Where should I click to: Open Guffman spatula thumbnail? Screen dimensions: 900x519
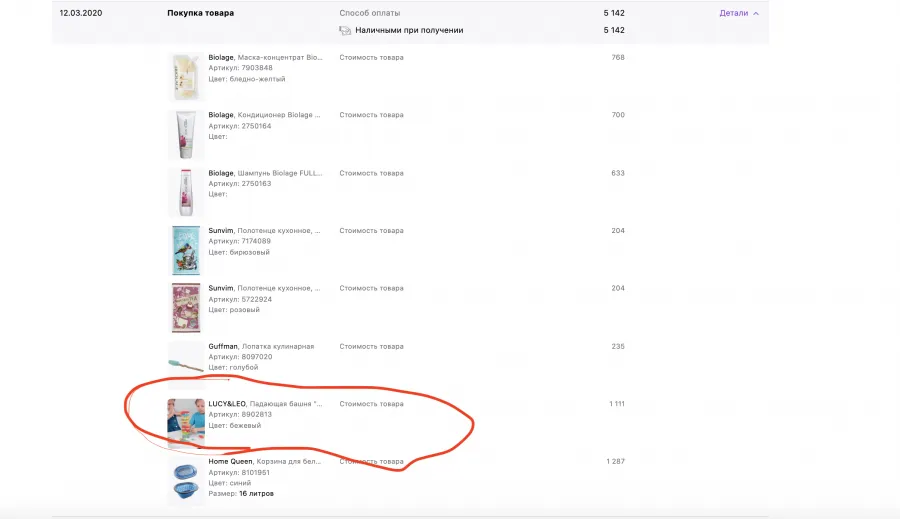186,364
